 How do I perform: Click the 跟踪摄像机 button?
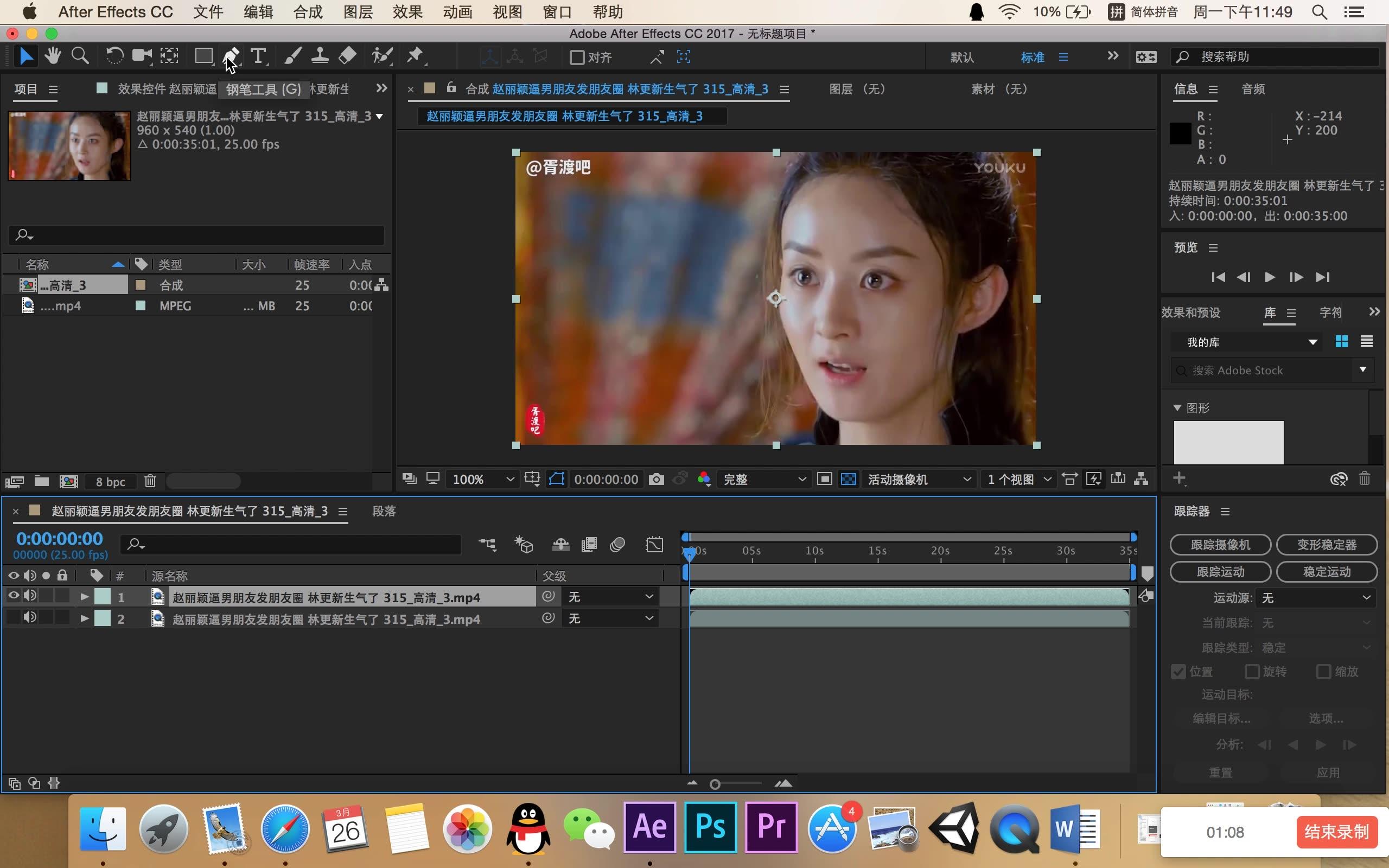click(1220, 545)
